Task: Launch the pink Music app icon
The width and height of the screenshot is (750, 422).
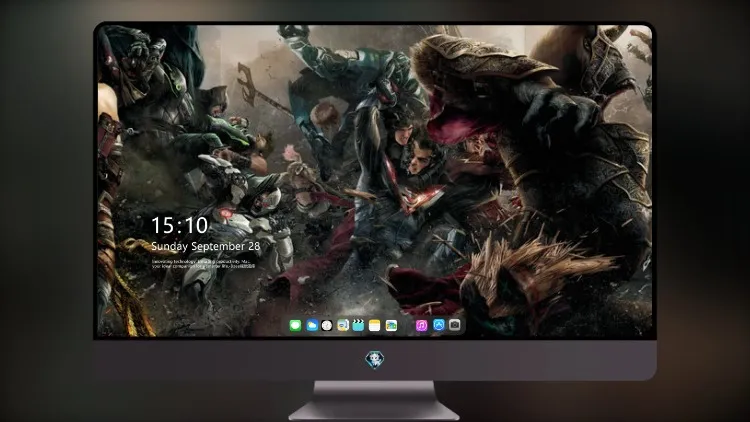Action: coord(421,325)
